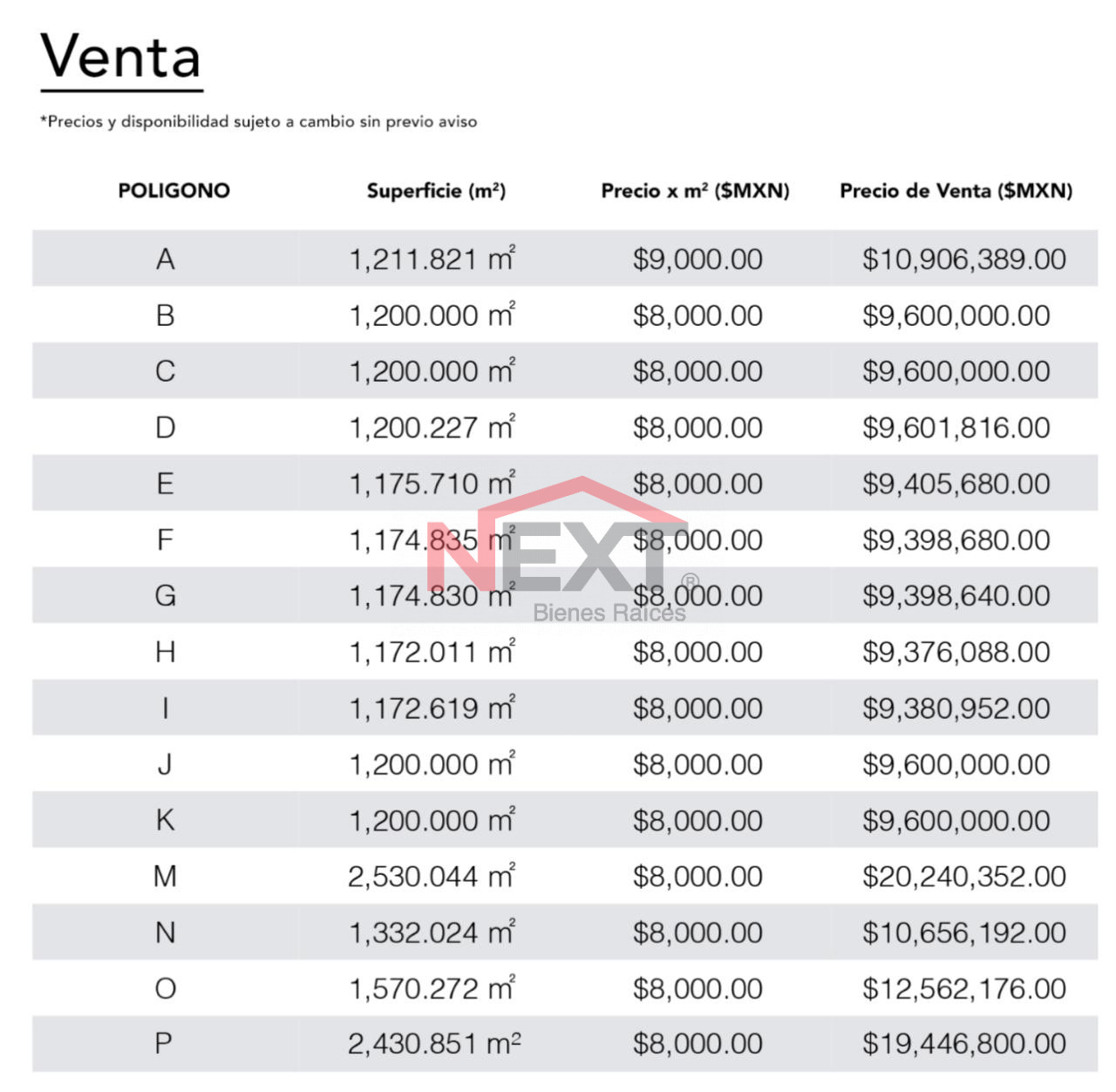Click the 2,430.851 m² surface for P
1116x1092 pixels.
point(433,1044)
